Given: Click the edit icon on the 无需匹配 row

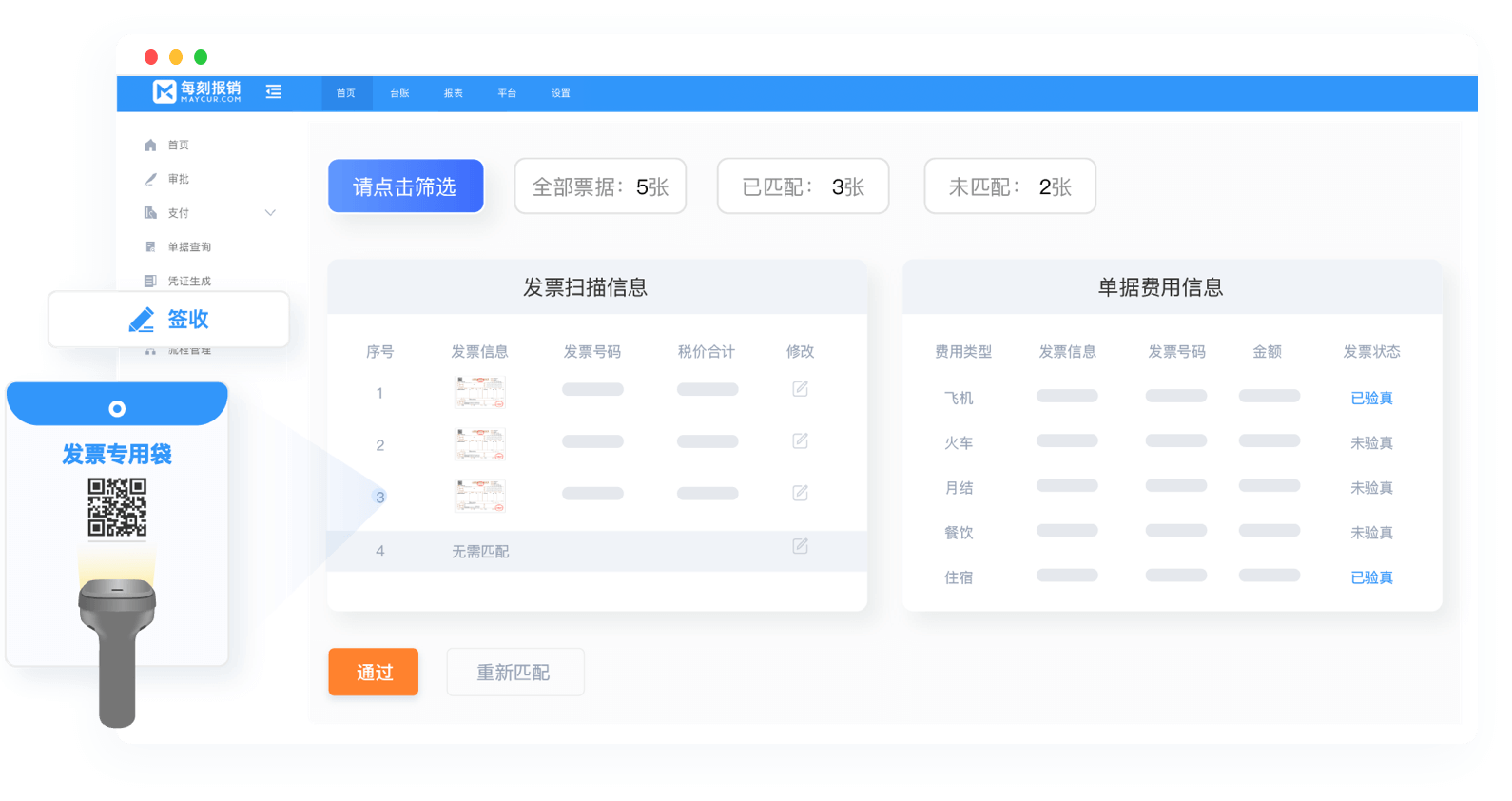Looking at the screenshot, I should pyautogui.click(x=800, y=546).
